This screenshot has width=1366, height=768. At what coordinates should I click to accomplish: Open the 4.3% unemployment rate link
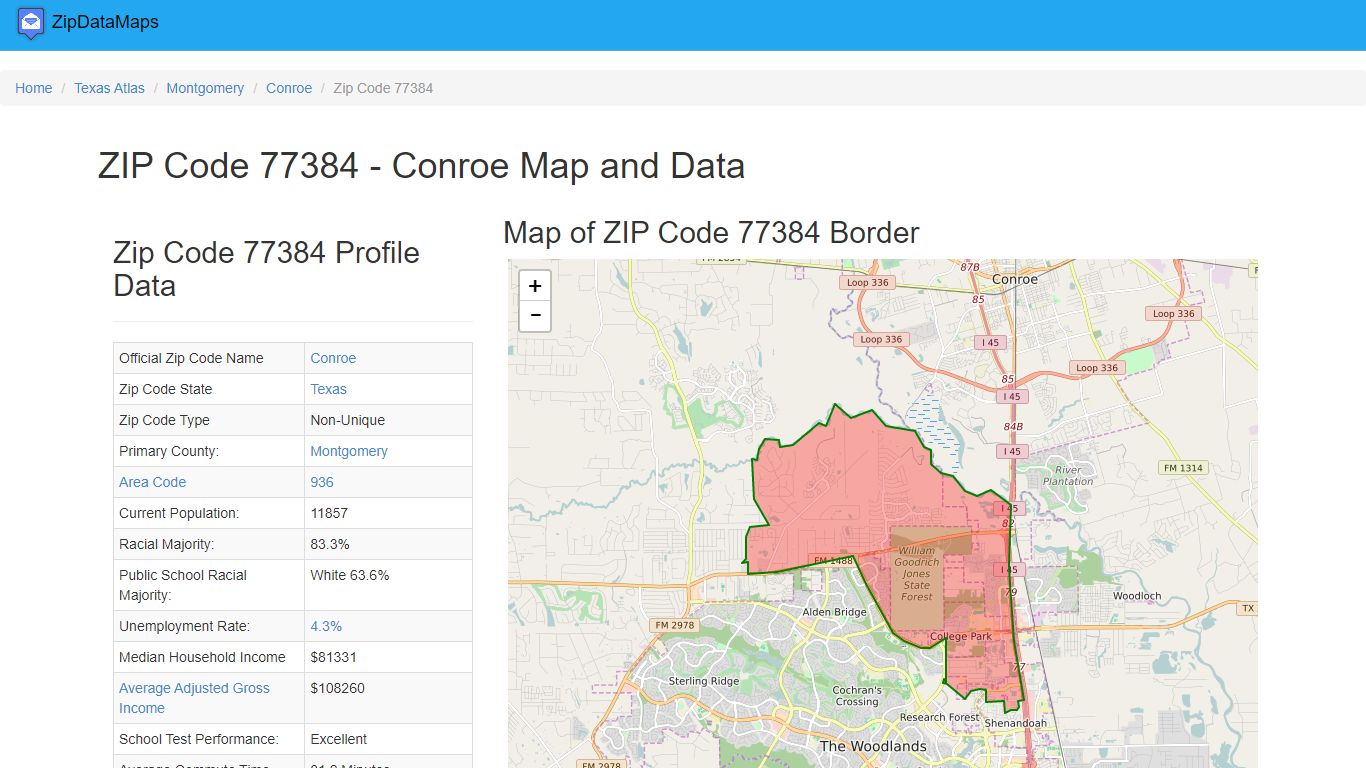(326, 626)
